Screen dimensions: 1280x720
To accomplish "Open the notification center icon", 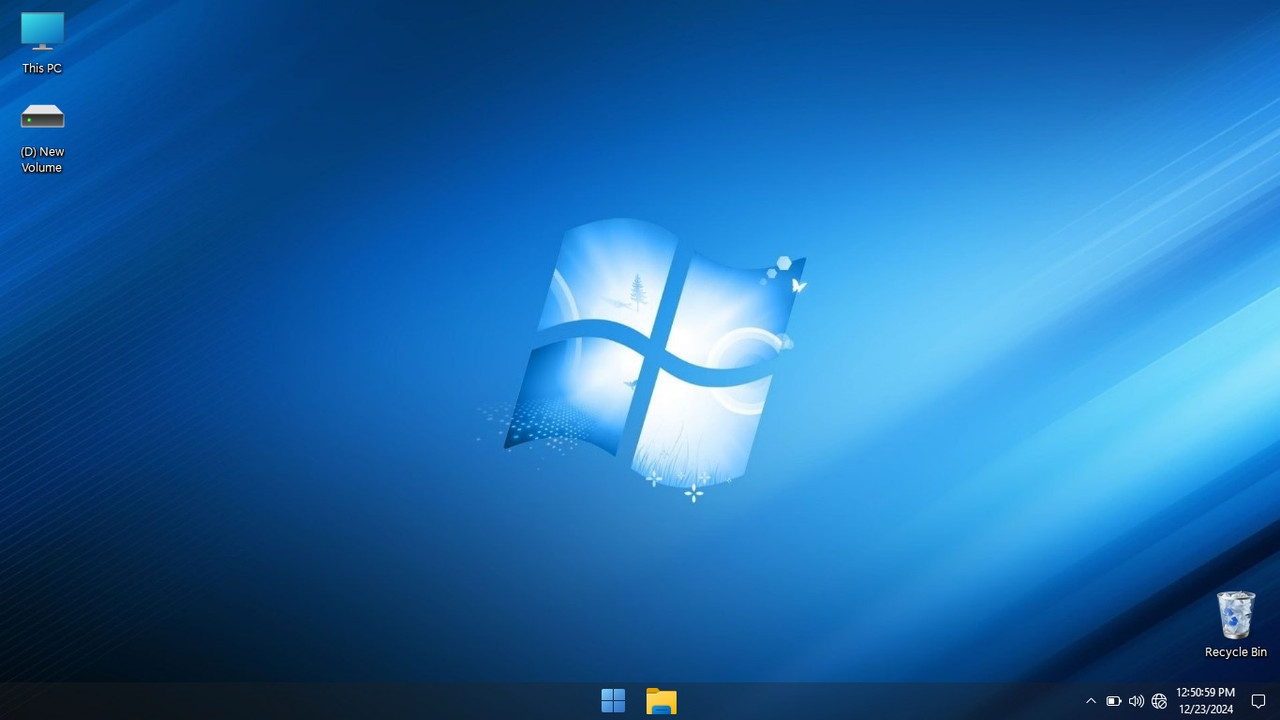I will pyautogui.click(x=1258, y=701).
